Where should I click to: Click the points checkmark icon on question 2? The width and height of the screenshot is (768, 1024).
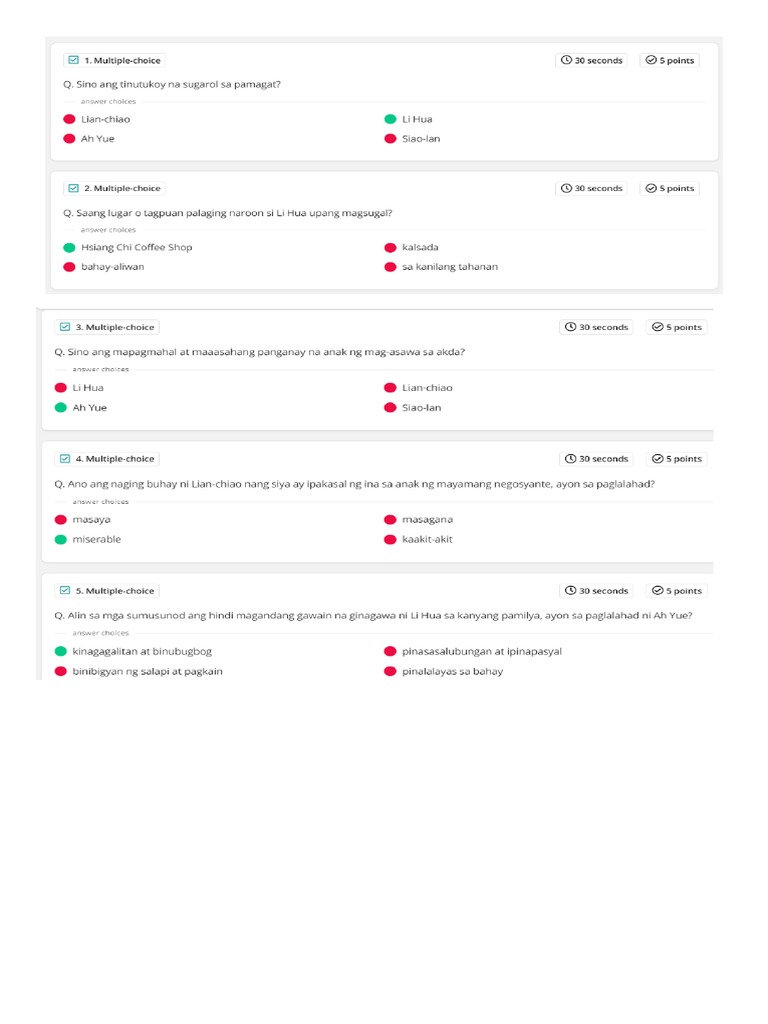(651, 188)
